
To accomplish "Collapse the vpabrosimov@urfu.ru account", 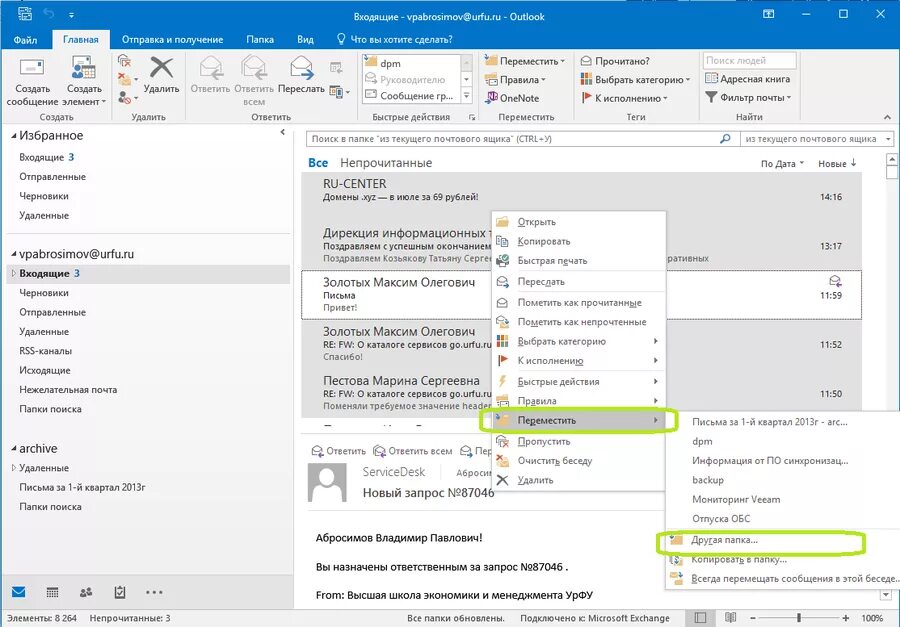I will 14,254.
